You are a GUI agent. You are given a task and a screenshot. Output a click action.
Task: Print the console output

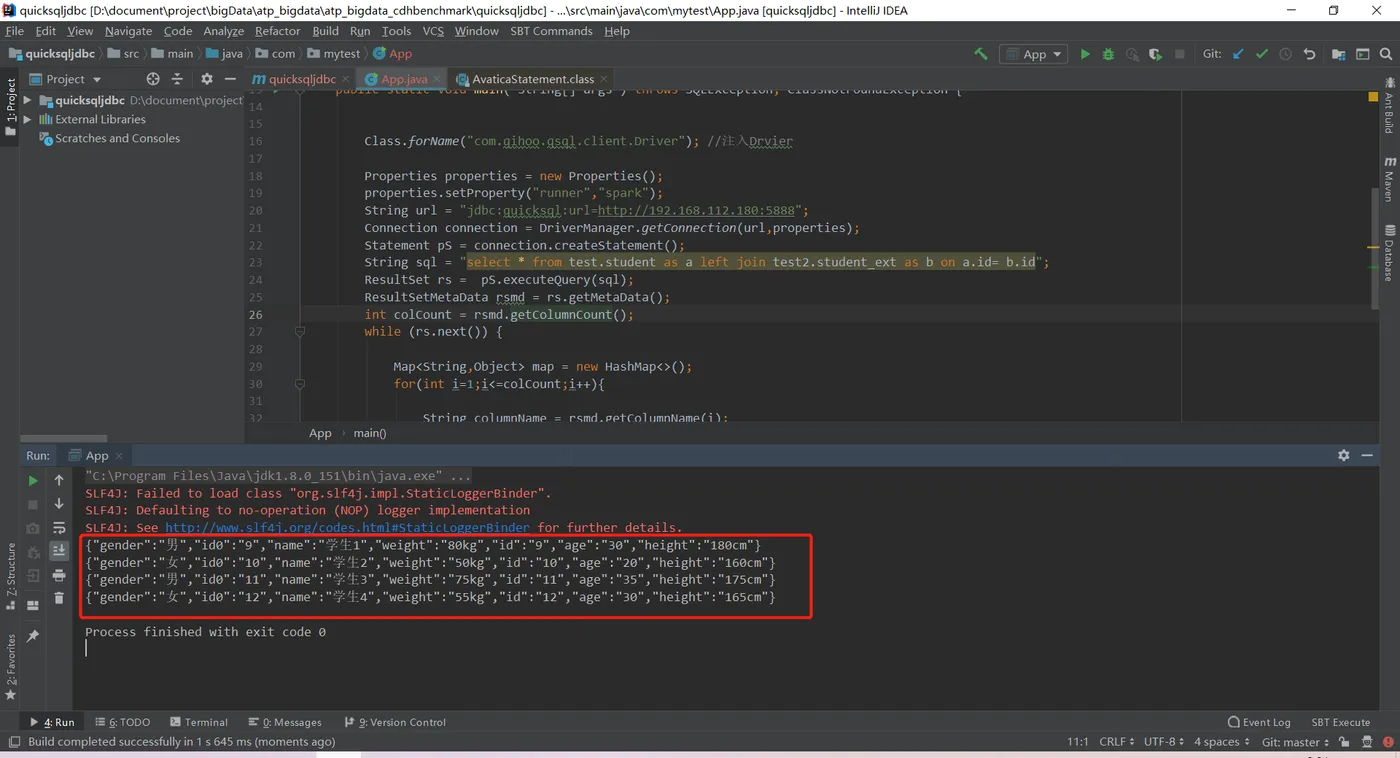(x=59, y=575)
